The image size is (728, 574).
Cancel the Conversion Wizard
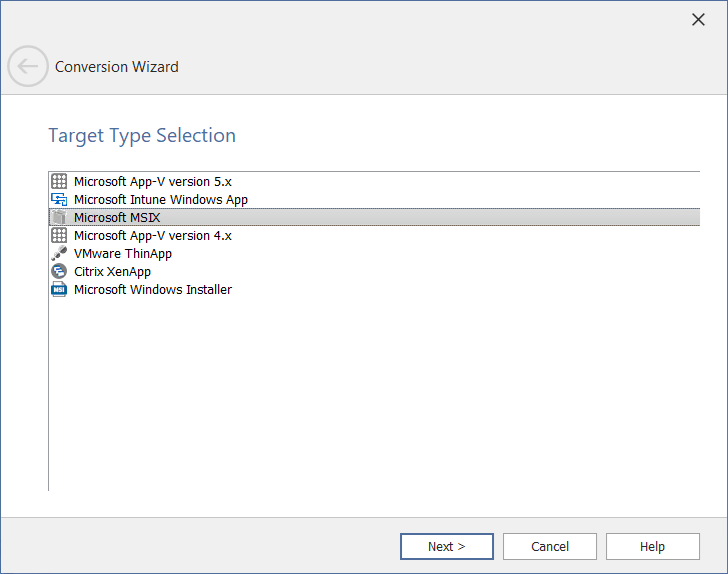coord(550,547)
